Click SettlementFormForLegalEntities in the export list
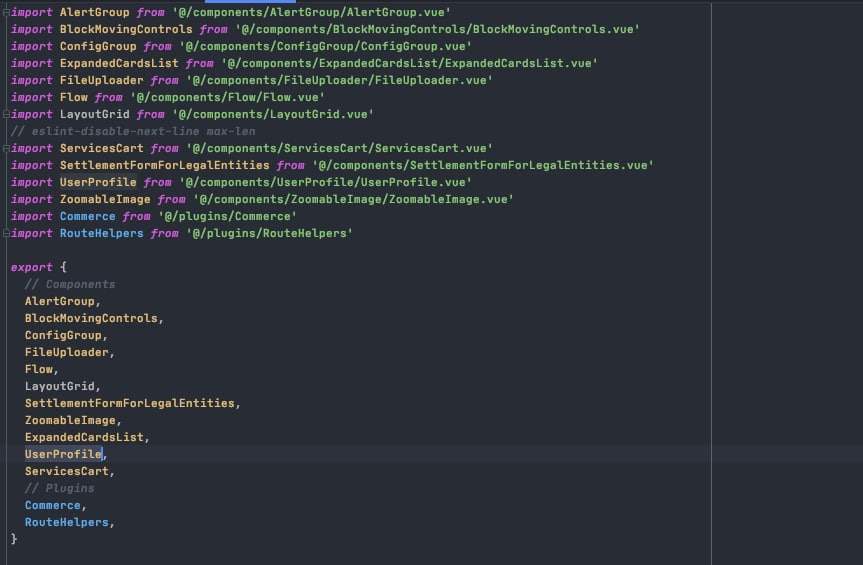863x565 pixels. (x=129, y=403)
